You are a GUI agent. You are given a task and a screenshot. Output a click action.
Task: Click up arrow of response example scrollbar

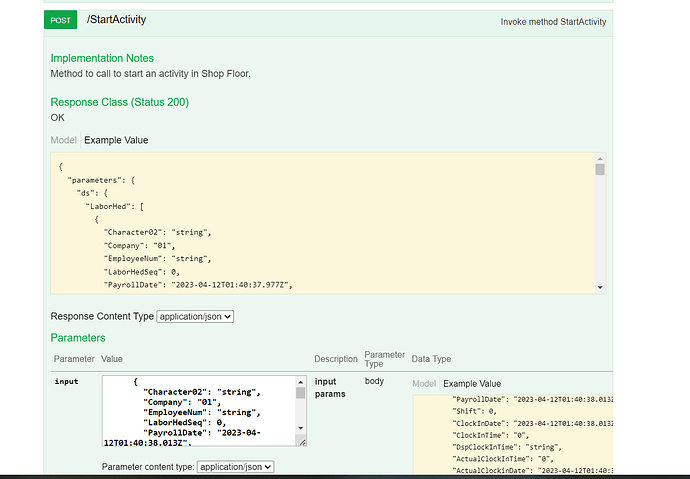600,158
